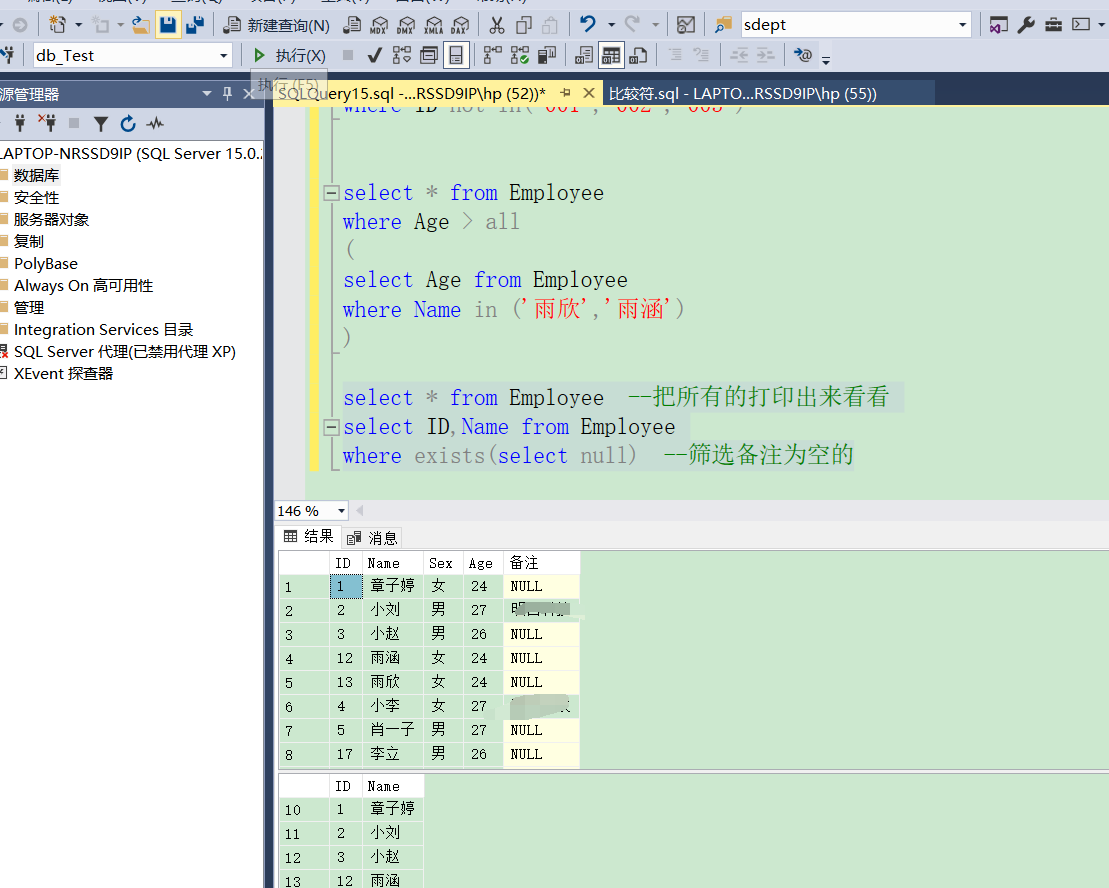Pin the SQLQuery15.sql tab
1109x888 pixels.
point(565,93)
